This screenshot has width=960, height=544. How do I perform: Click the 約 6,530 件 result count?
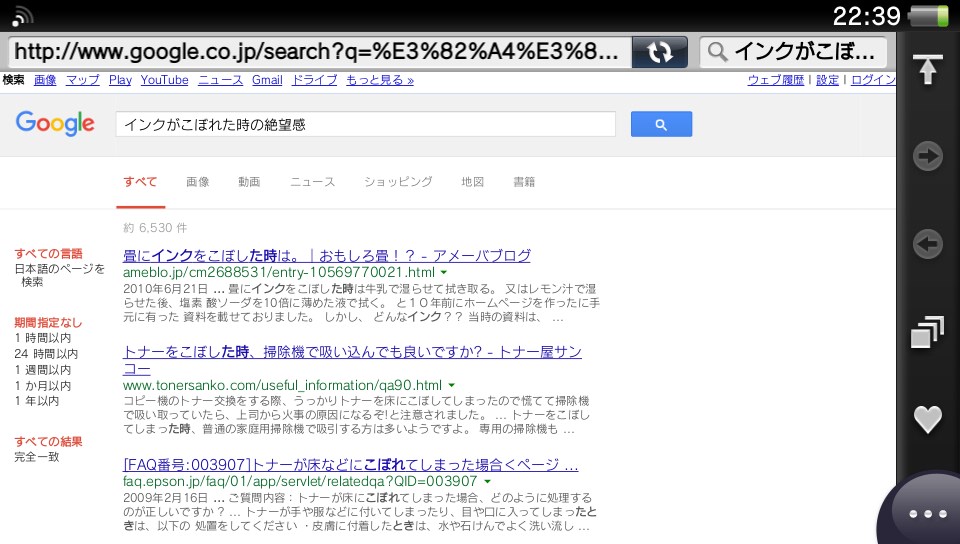155,228
